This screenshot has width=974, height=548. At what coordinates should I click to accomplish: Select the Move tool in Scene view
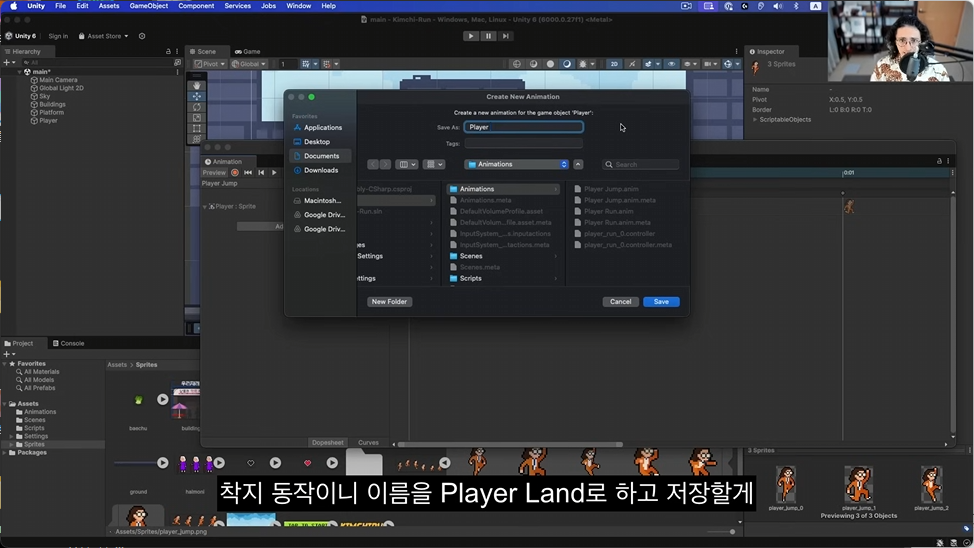pos(197,96)
